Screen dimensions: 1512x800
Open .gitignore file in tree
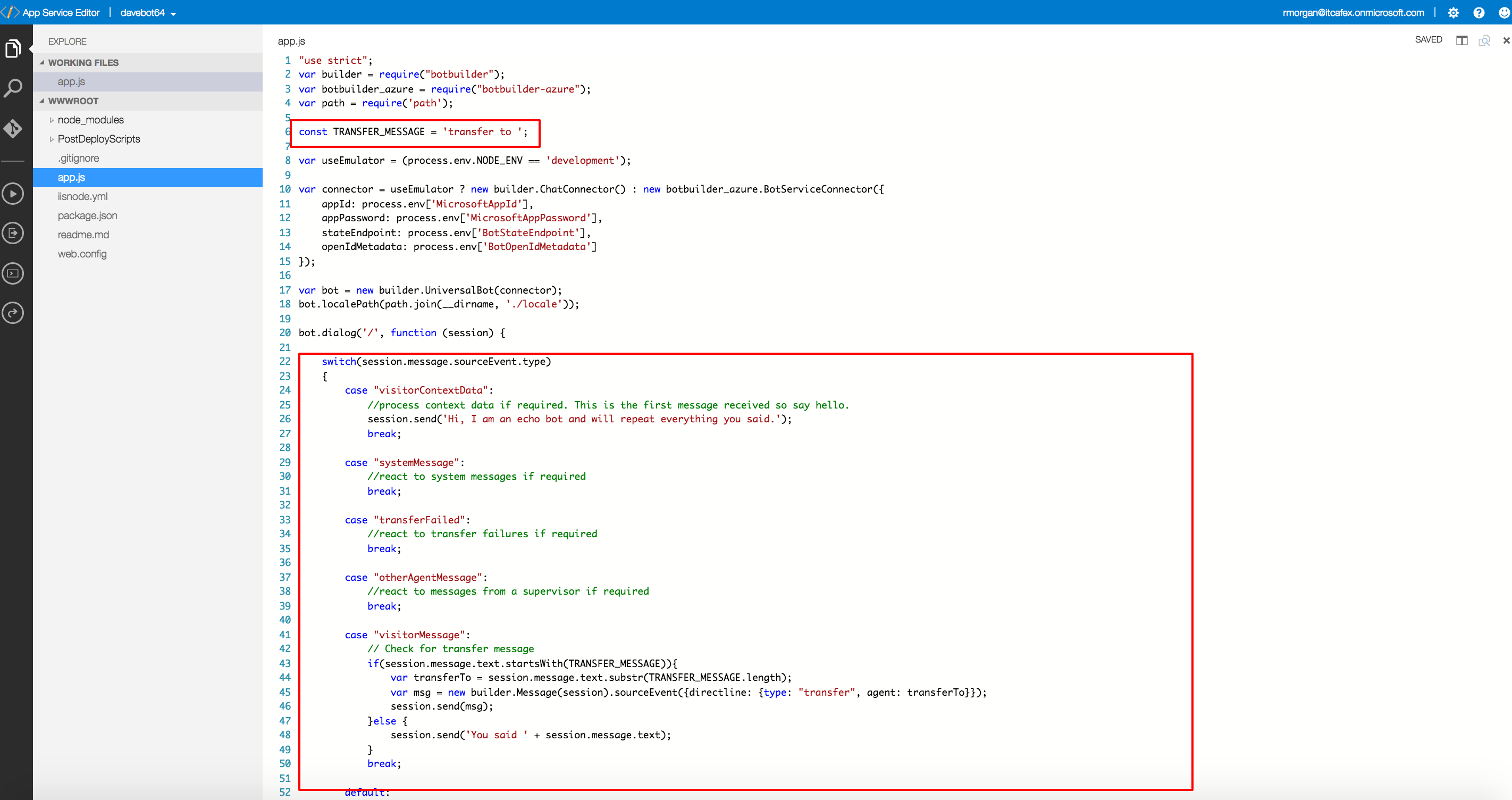(x=148, y=158)
